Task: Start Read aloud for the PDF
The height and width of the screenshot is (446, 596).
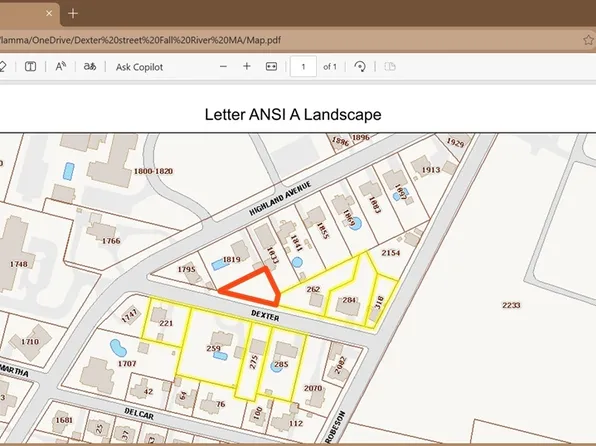Action: [x=61, y=67]
